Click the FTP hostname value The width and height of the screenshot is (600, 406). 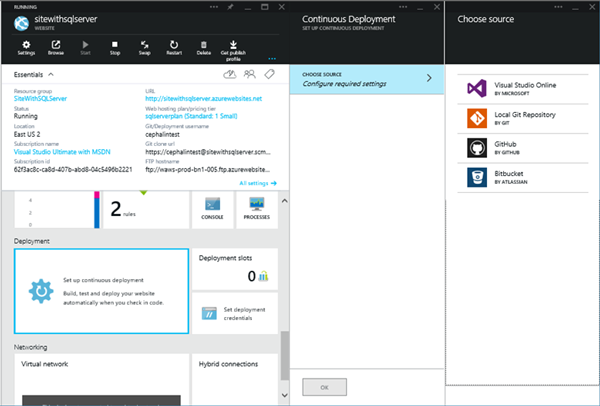207,169
